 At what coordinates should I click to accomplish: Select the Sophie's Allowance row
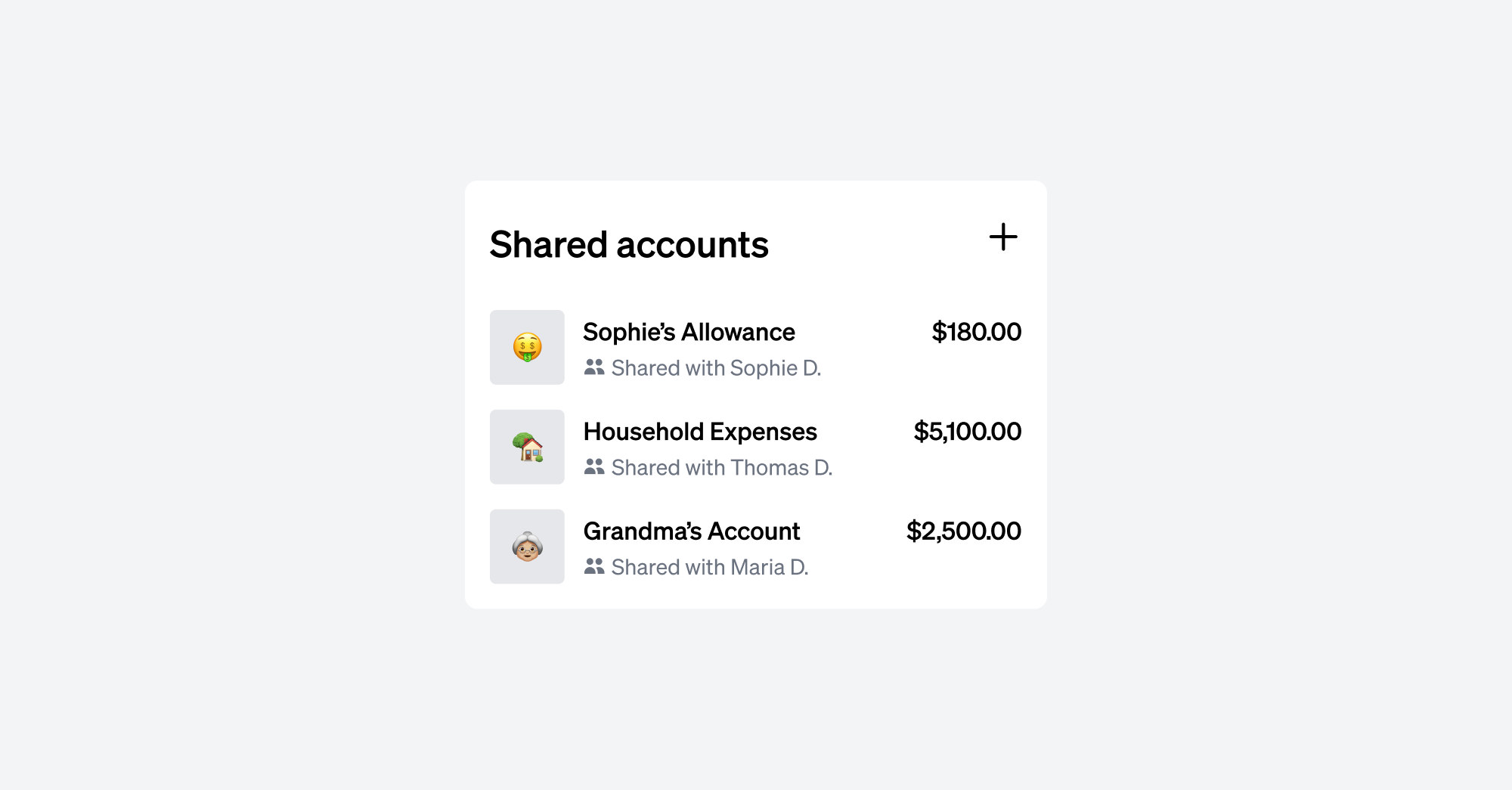756,347
